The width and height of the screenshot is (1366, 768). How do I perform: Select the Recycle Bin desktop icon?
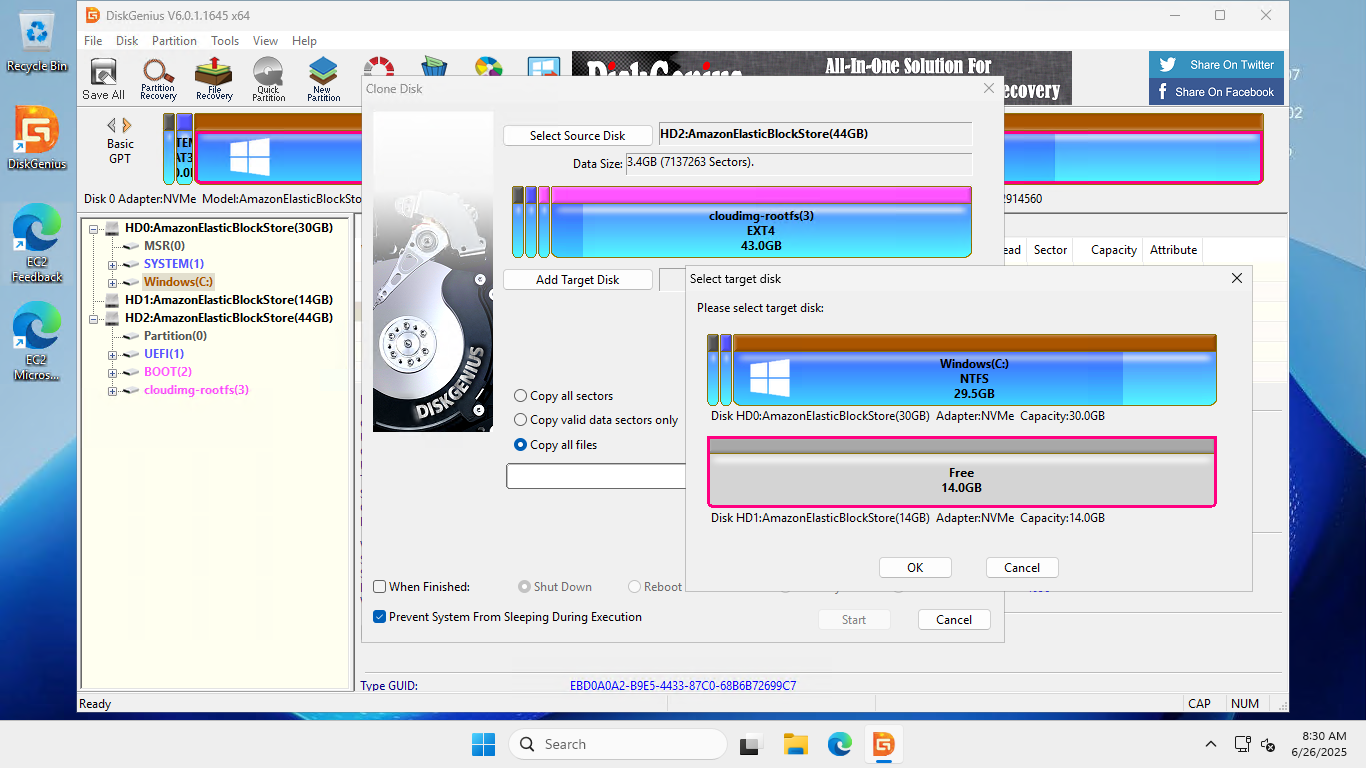37,42
